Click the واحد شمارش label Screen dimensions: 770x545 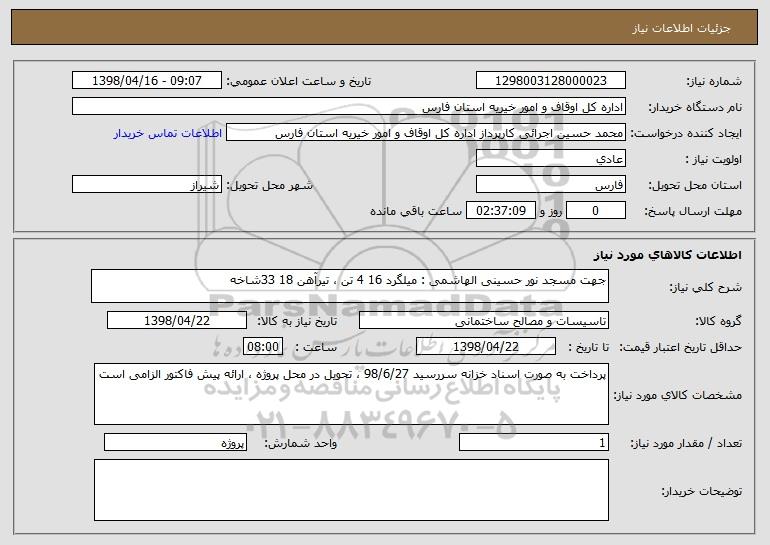point(301,443)
